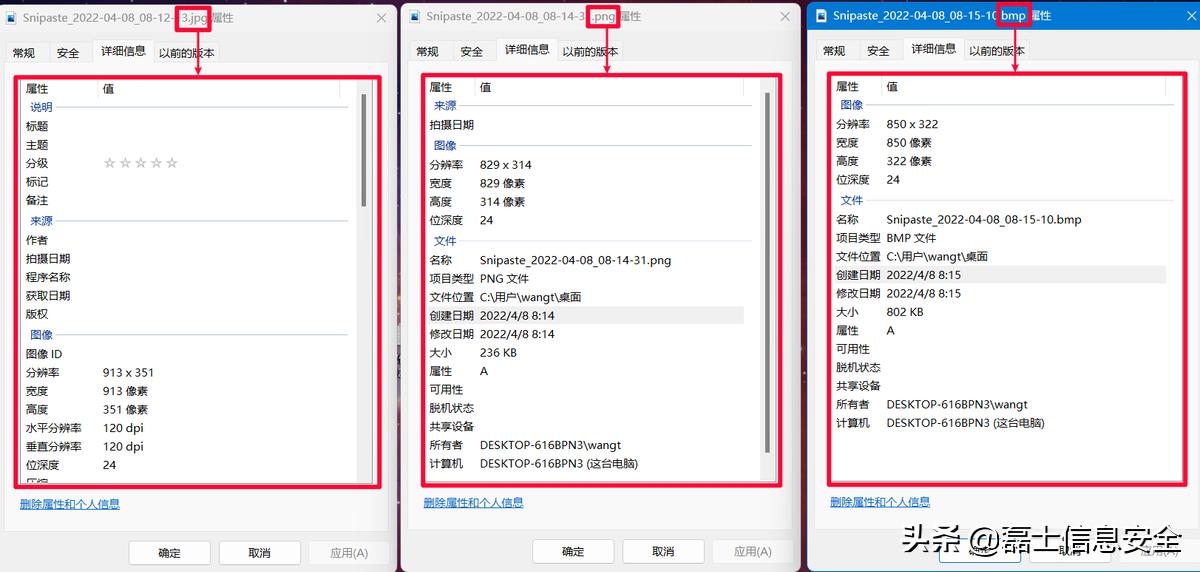Select the 236 KB file size value
This screenshot has height=572, width=1200.
click(x=498, y=353)
